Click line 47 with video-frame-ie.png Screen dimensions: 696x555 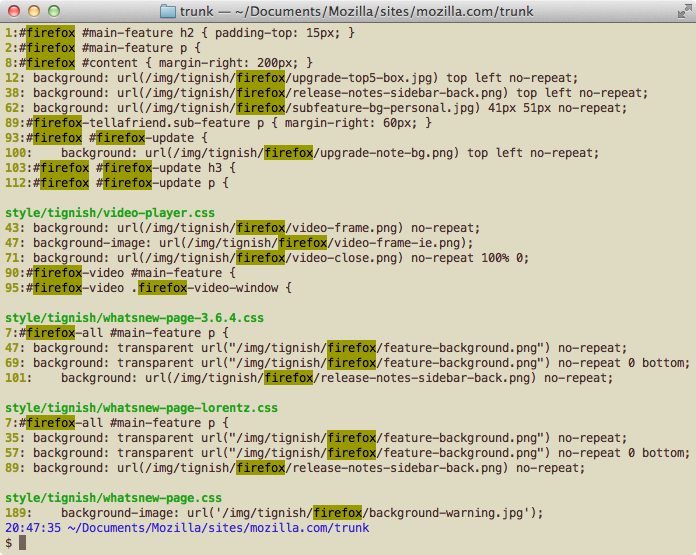click(239, 243)
